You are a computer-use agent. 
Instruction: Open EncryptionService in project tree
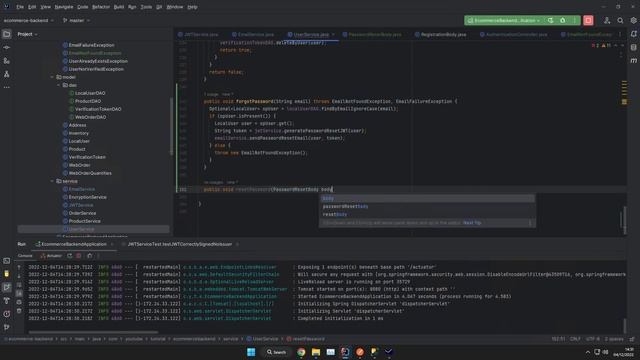tap(87, 197)
